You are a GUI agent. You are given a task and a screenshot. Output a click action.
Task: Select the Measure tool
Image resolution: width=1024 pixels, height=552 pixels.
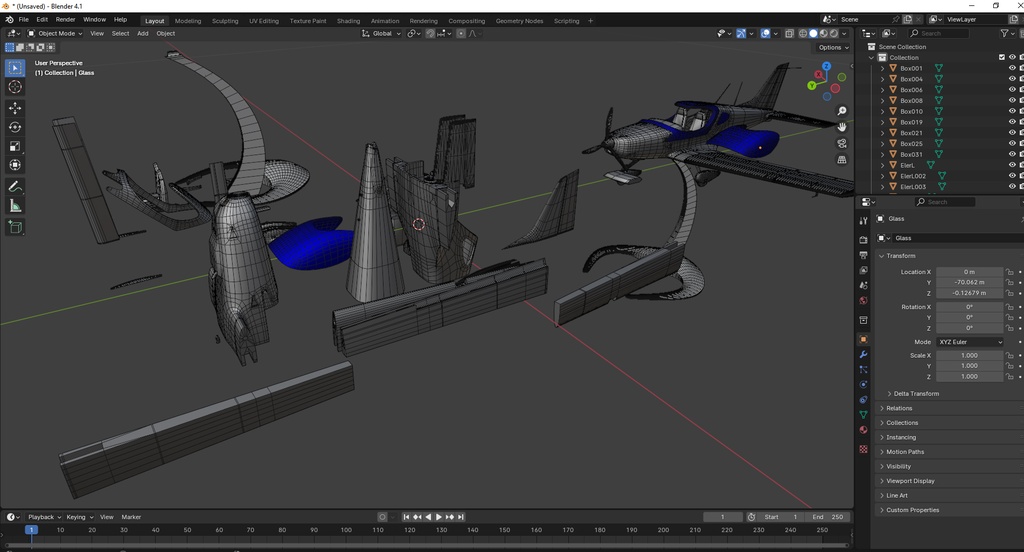pyautogui.click(x=15, y=206)
